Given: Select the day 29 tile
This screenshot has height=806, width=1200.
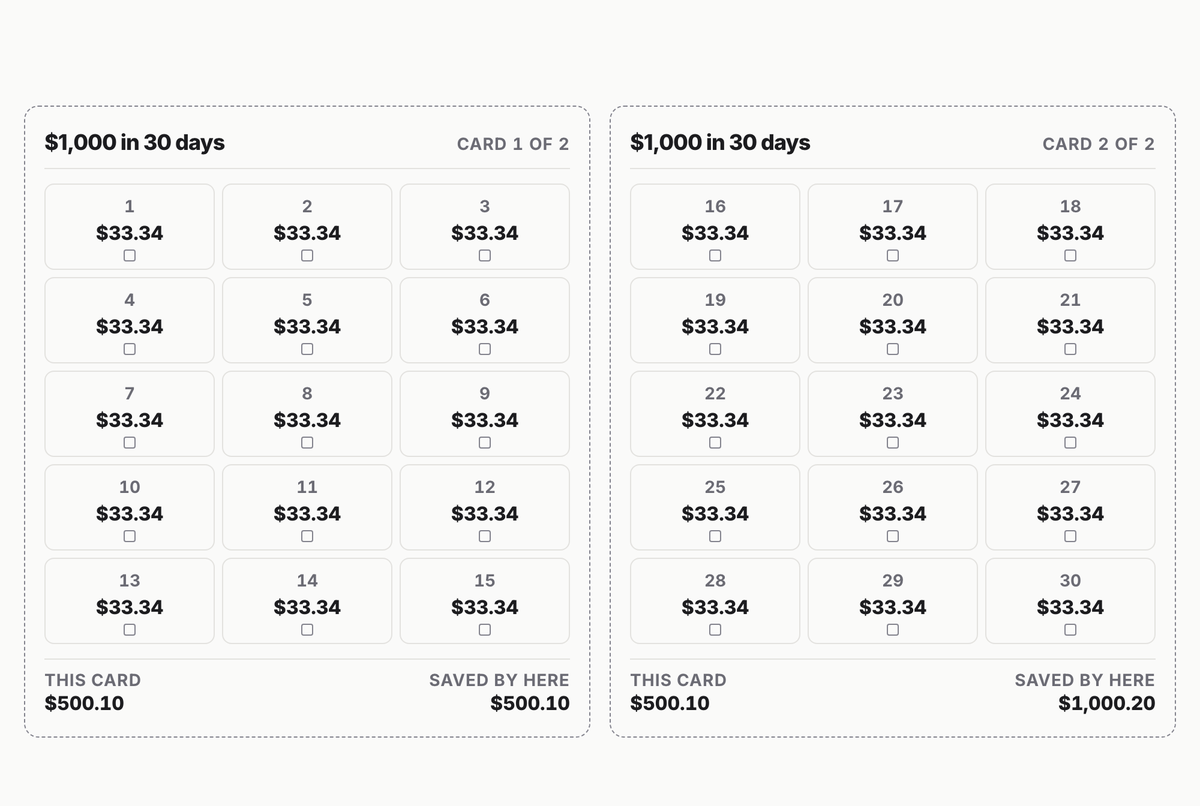Looking at the screenshot, I should pos(893,600).
